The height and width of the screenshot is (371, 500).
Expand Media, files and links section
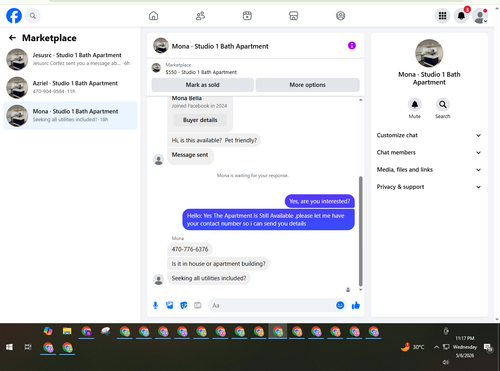429,170
